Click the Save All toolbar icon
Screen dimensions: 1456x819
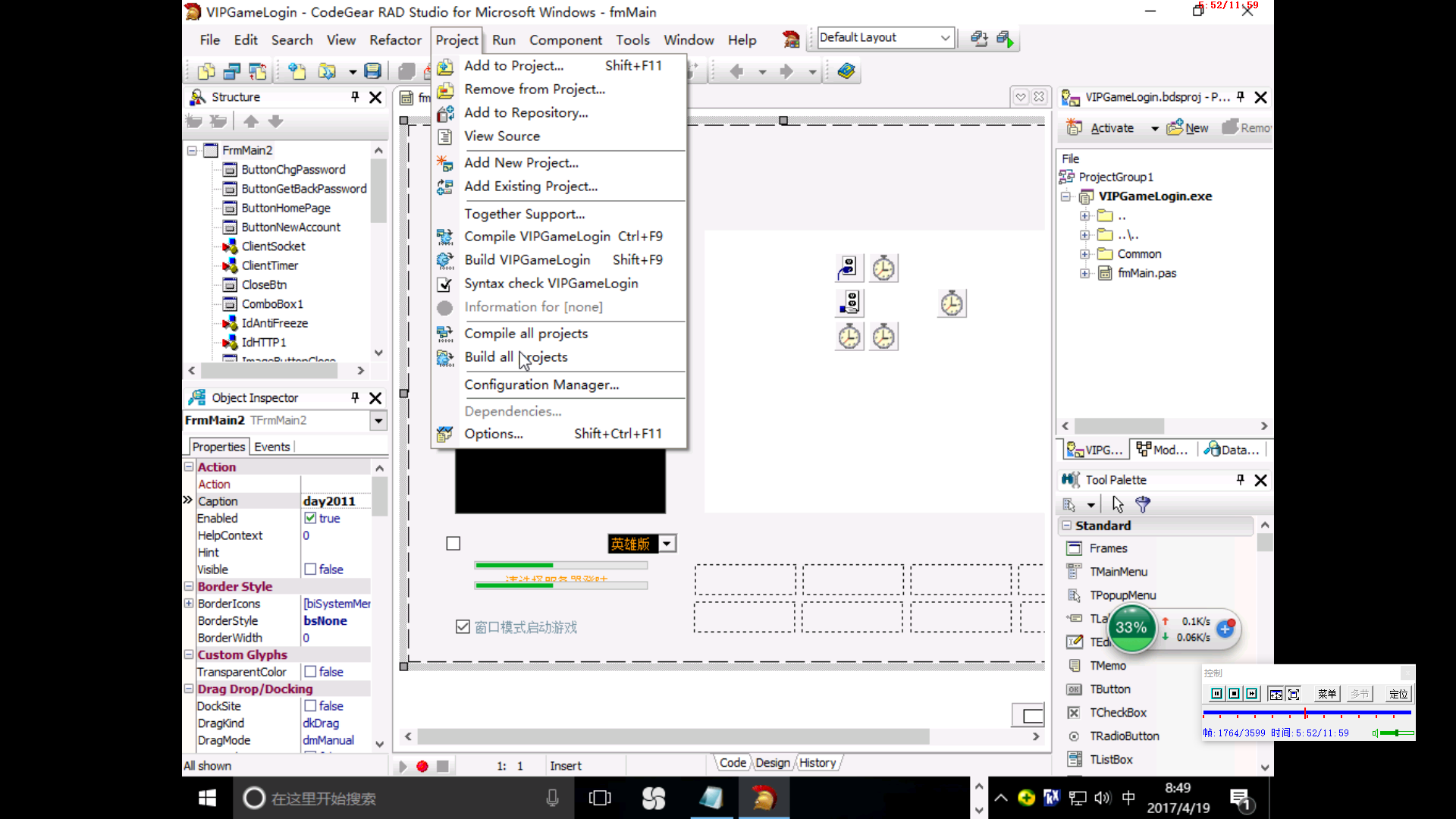coord(406,71)
